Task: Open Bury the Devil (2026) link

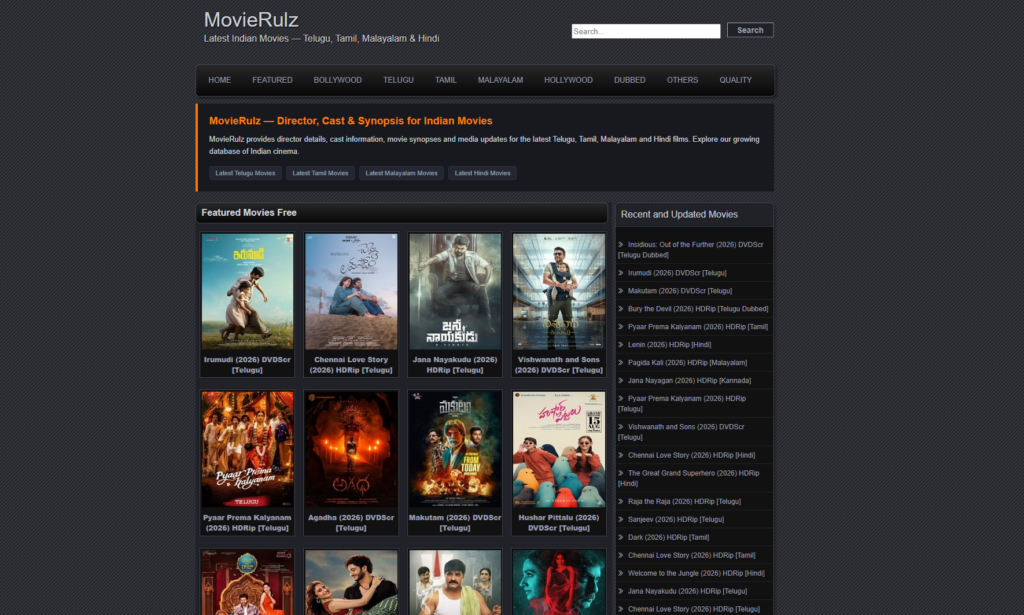Action: 698,309
